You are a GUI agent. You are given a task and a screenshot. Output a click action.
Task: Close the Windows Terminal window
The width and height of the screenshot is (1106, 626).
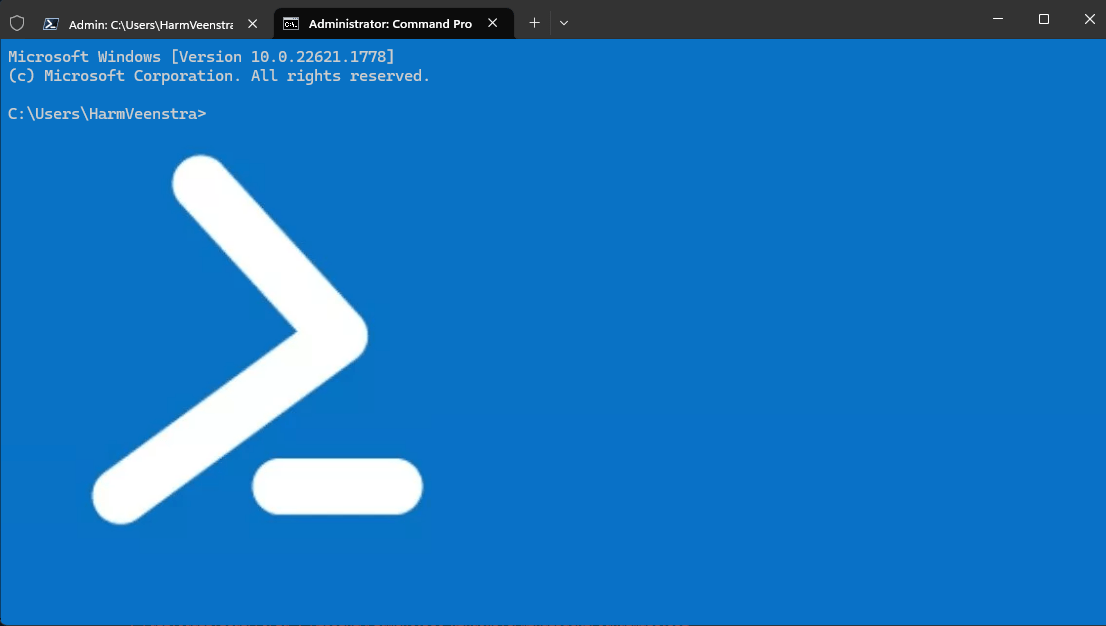[1089, 19]
